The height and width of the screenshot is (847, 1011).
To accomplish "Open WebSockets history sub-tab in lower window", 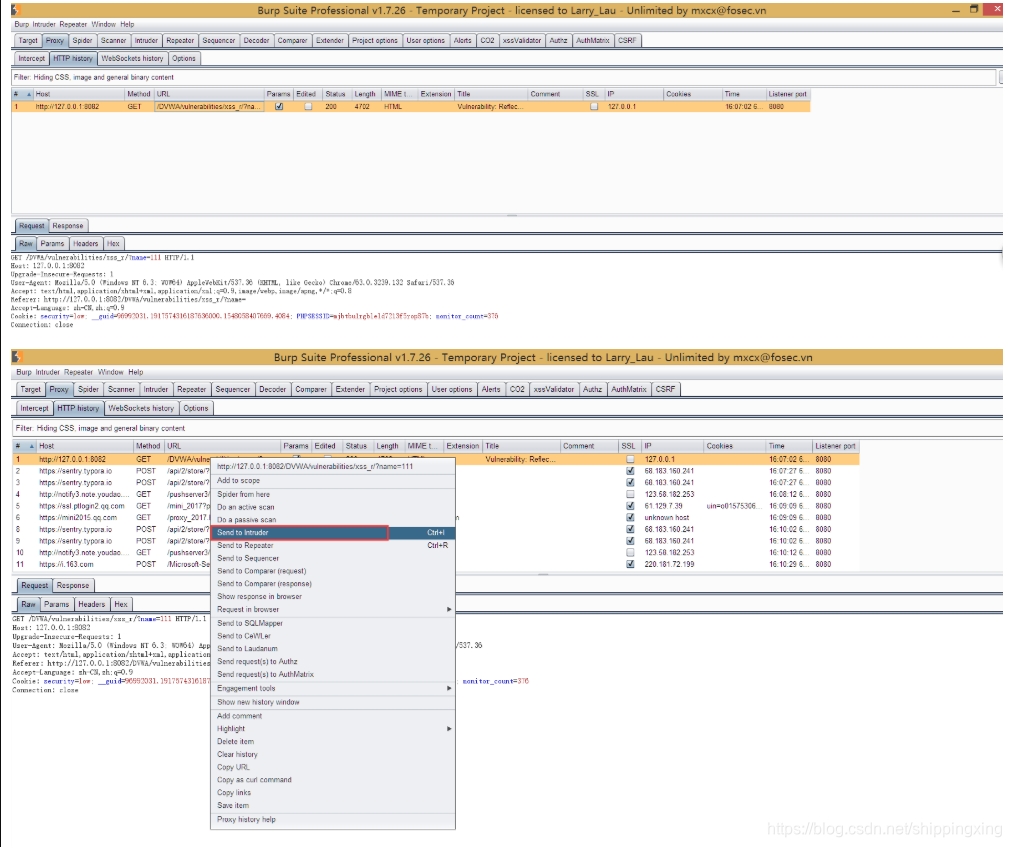I will (x=141, y=409).
